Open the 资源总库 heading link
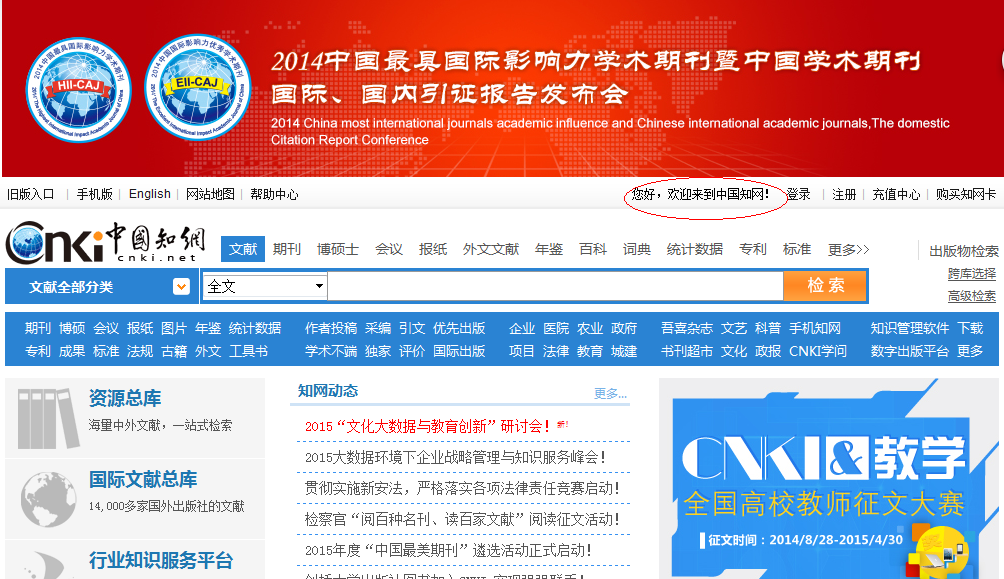The image size is (1004, 579). (125, 398)
